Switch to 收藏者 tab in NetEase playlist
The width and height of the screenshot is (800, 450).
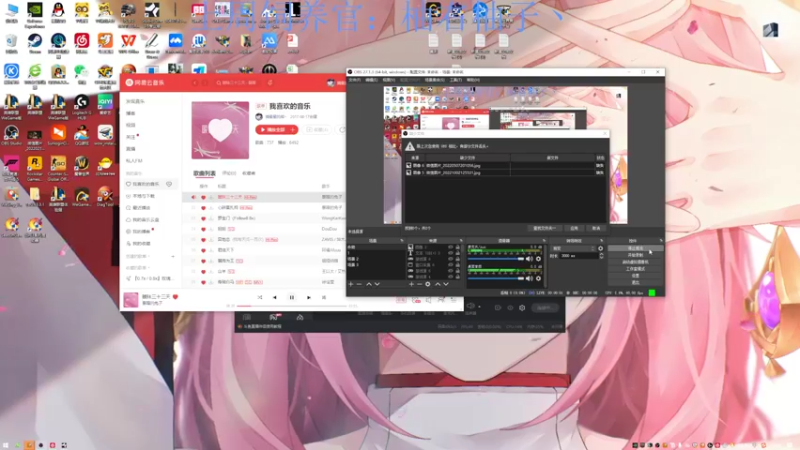[248, 173]
